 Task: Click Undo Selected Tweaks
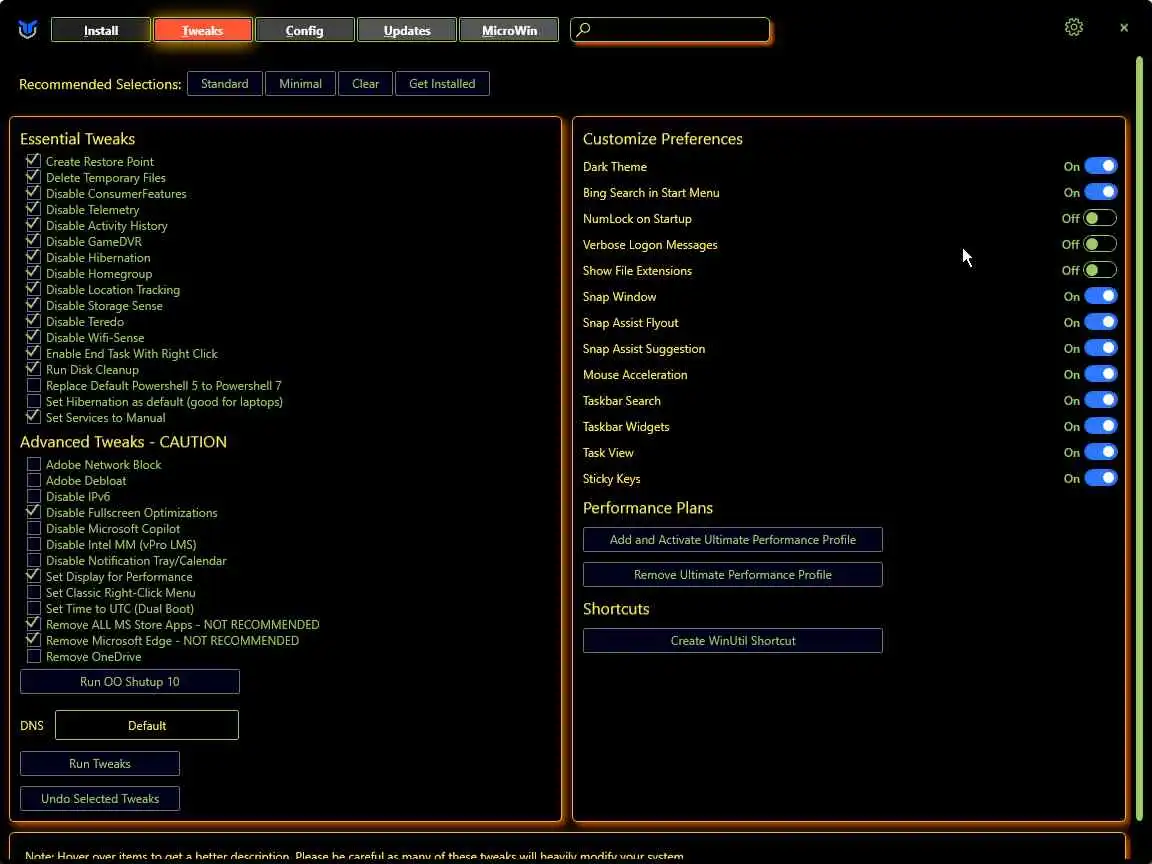[x=100, y=799]
